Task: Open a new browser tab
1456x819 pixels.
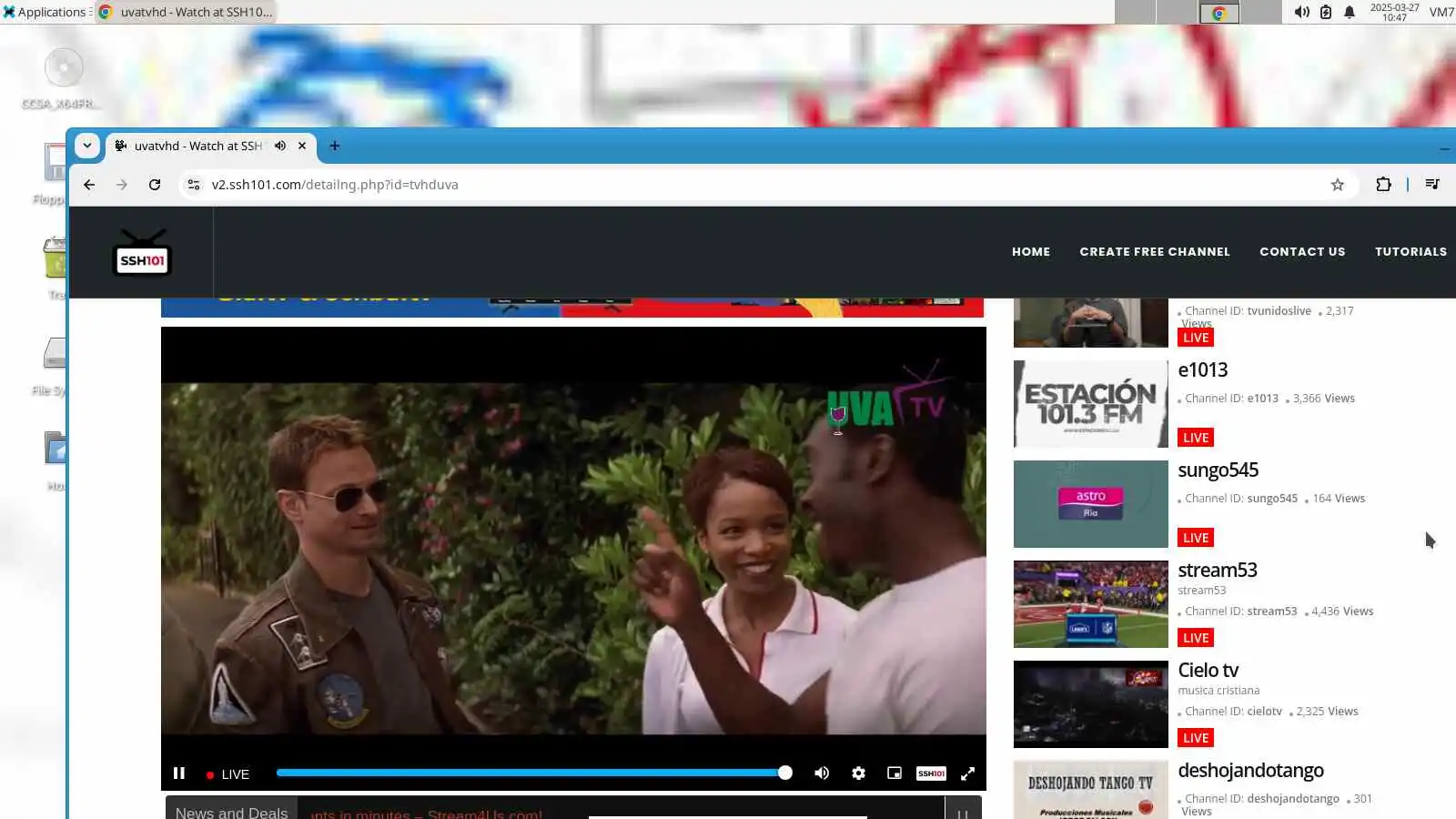Action: click(335, 146)
